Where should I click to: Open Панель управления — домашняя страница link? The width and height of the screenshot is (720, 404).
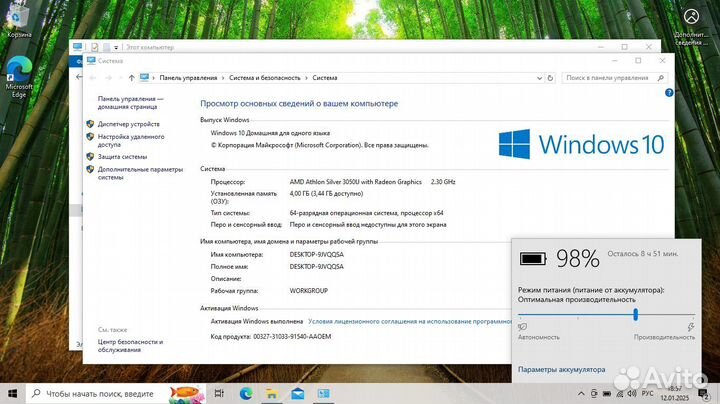[x=130, y=102]
